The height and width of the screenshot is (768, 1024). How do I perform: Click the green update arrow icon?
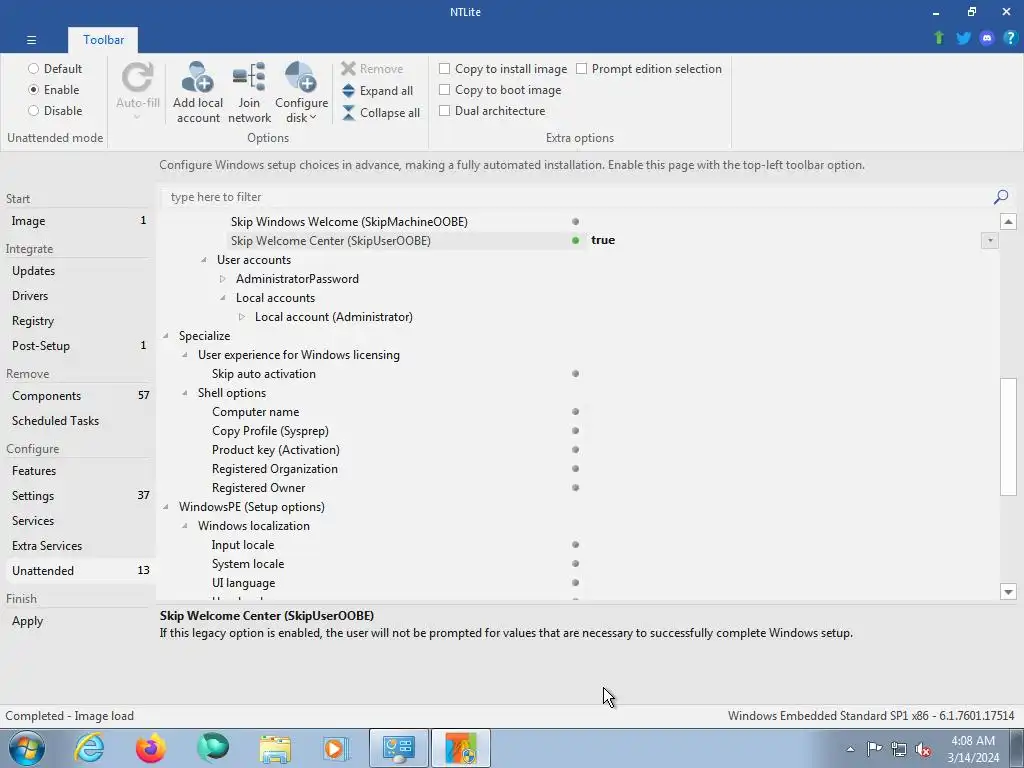click(939, 38)
